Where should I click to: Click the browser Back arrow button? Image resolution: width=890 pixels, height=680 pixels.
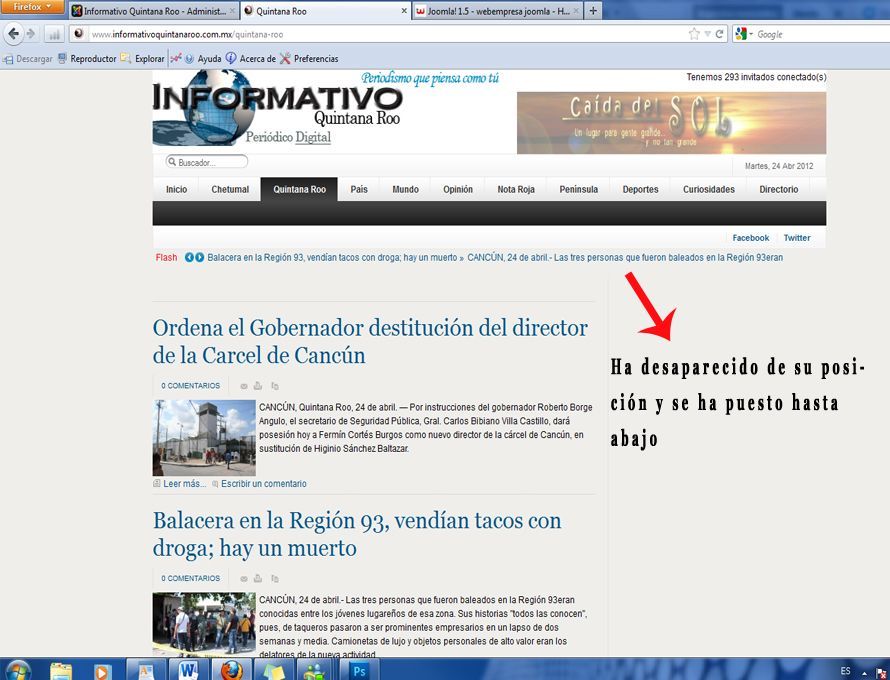click(13, 34)
